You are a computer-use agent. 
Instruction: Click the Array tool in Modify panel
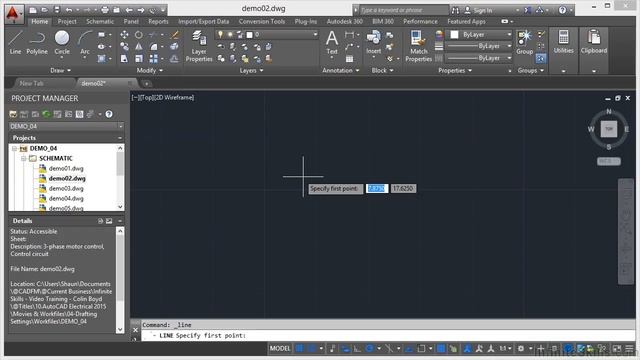(x=153, y=59)
